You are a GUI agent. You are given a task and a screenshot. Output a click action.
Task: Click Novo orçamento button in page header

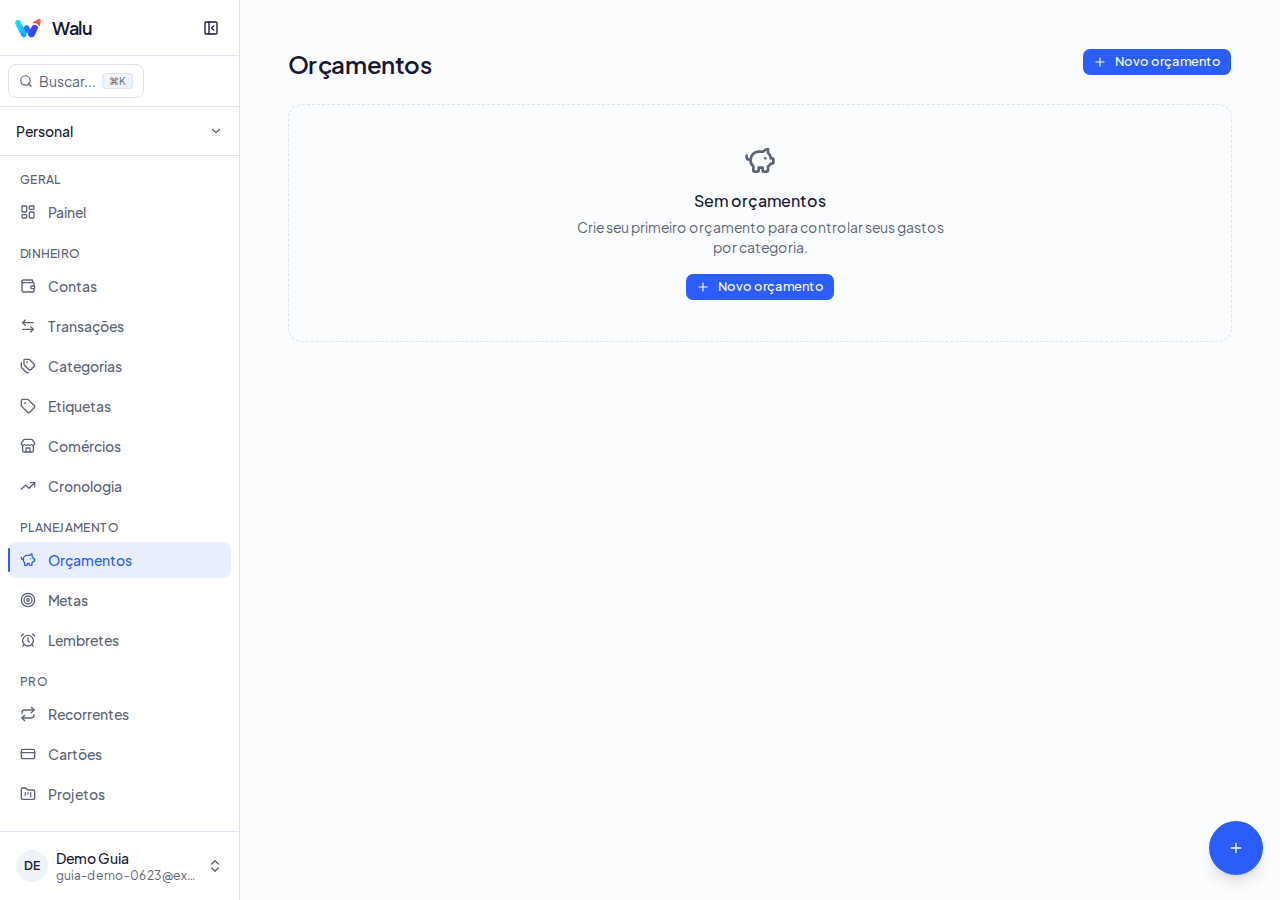click(x=1157, y=62)
